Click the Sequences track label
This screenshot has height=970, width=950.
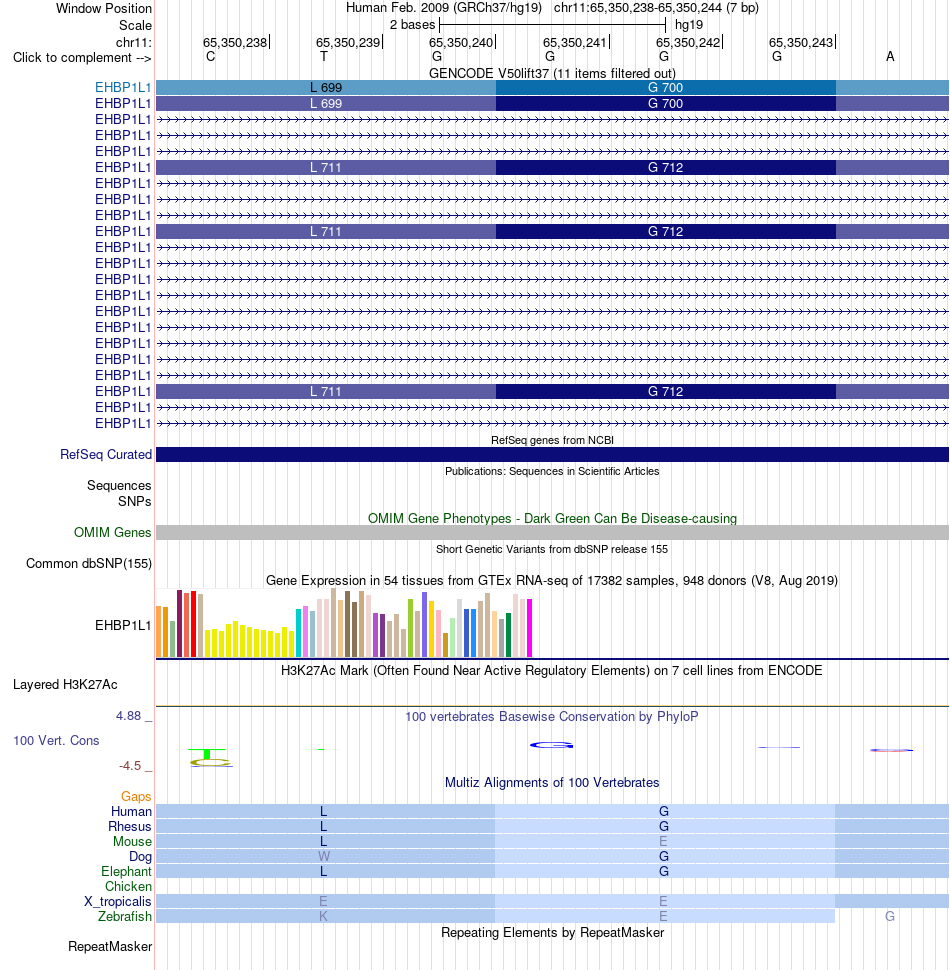click(119, 486)
